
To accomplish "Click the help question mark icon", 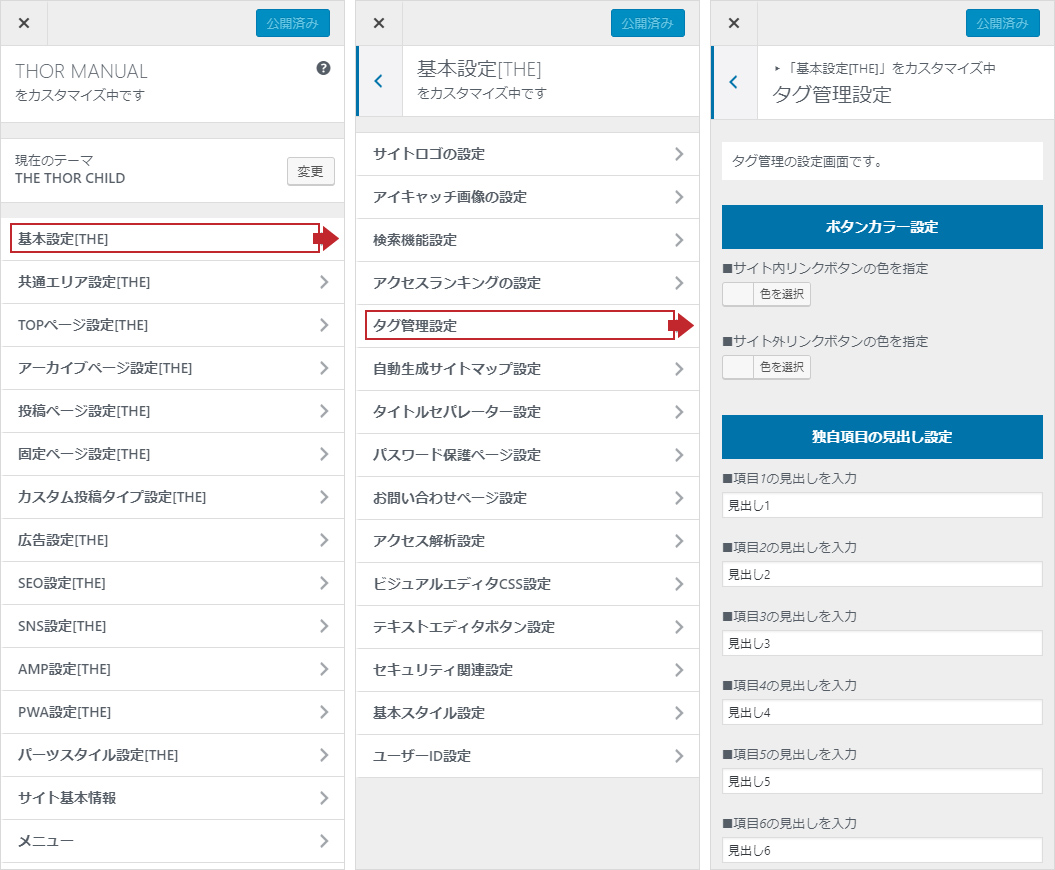I will pos(323,69).
